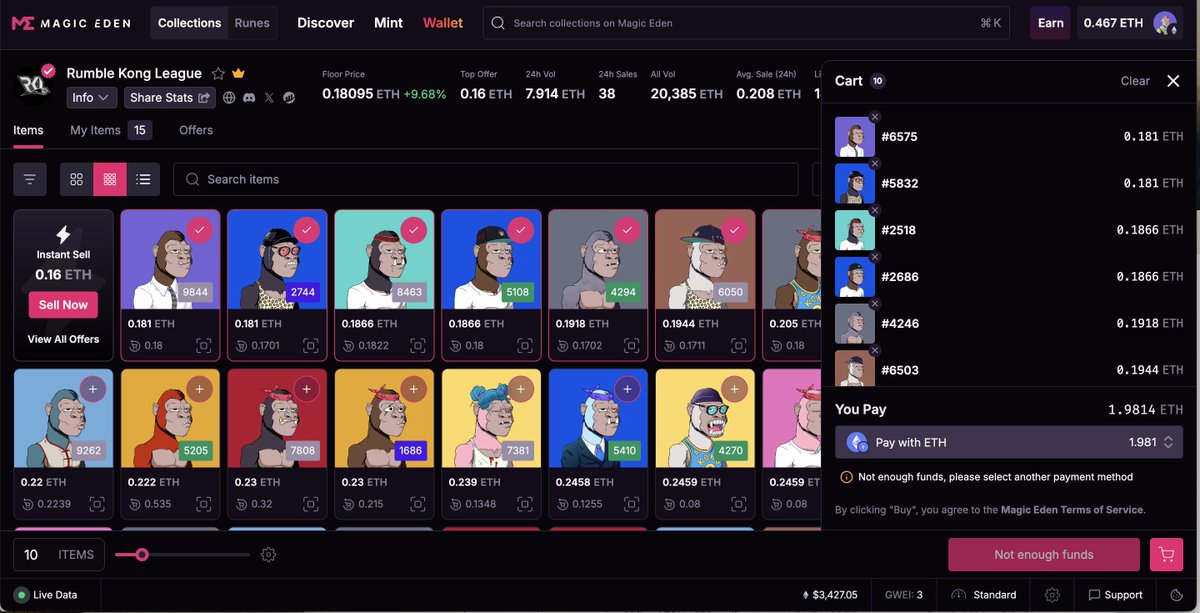
Task: Switch to the My Items tab
Action: [x=110, y=130]
